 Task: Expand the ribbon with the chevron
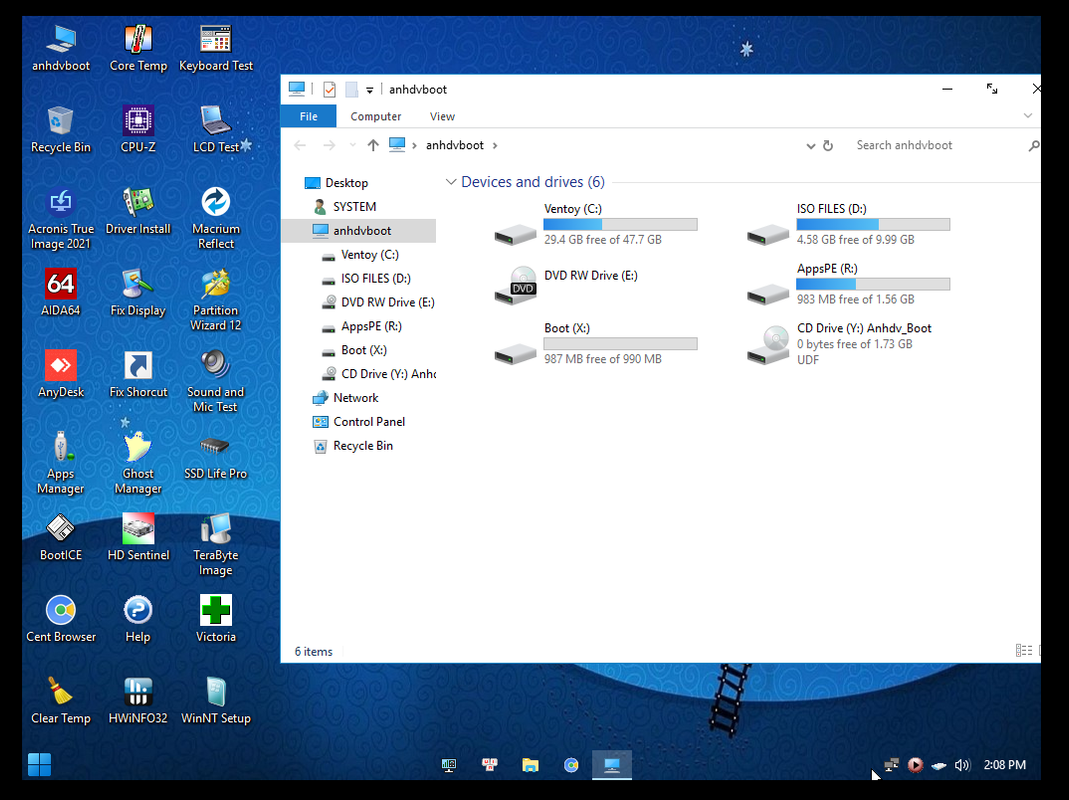pos(1027,116)
